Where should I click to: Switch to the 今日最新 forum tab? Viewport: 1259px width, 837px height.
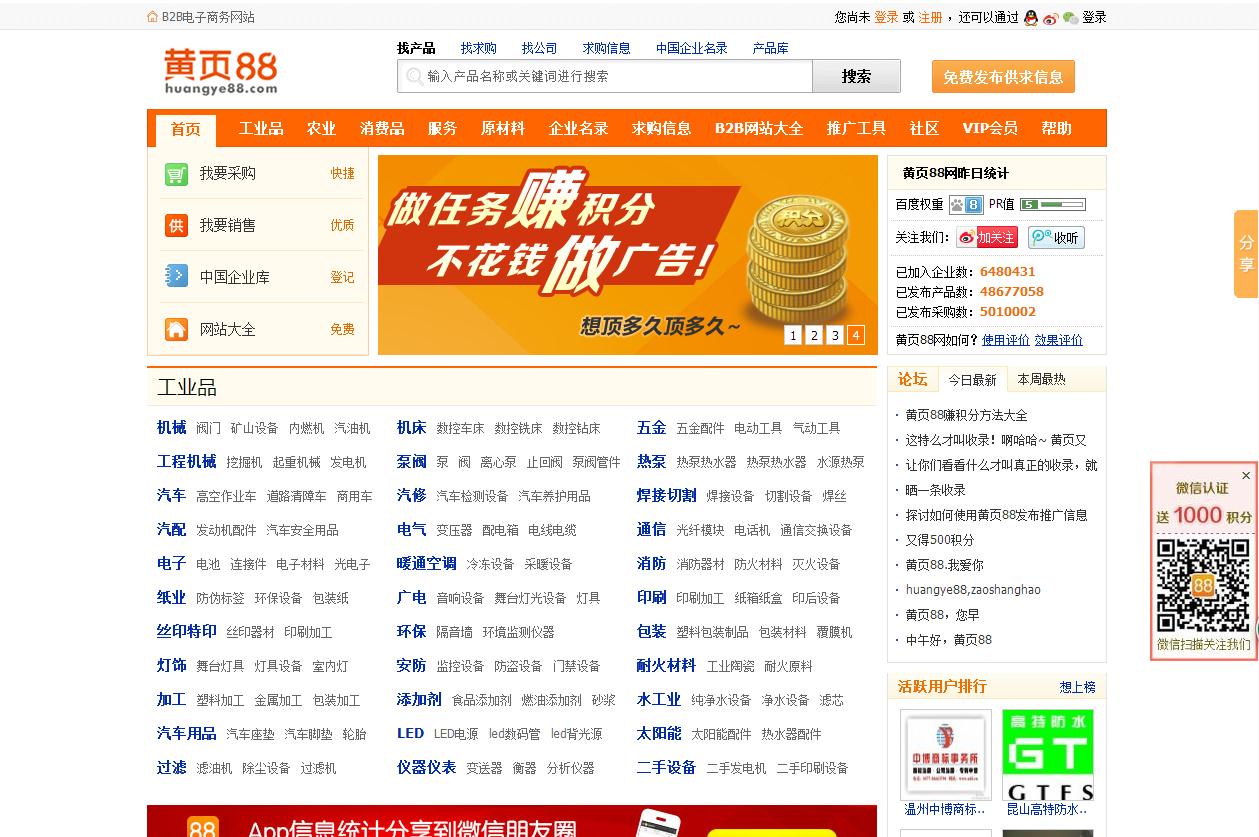tap(972, 380)
